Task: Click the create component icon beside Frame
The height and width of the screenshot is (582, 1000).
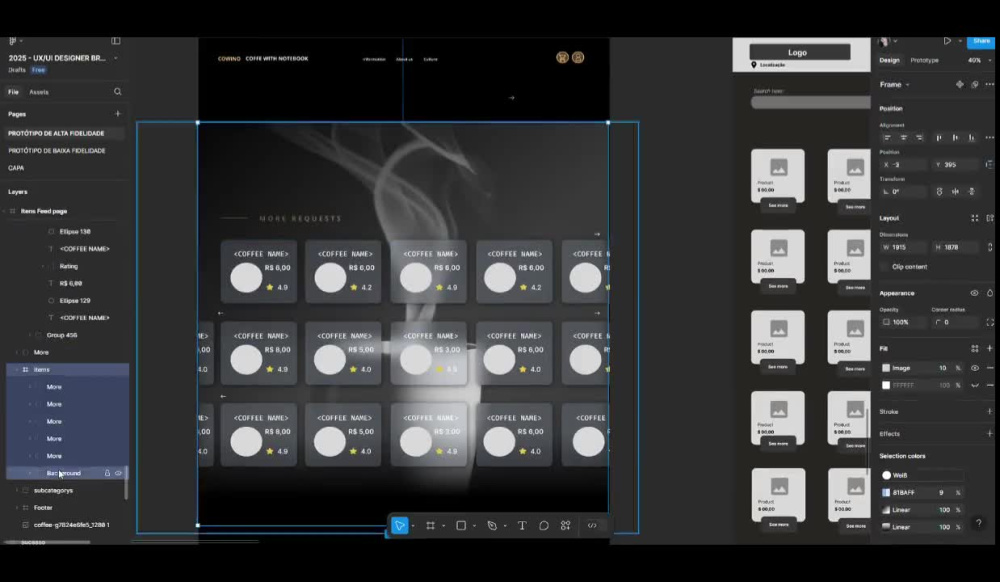Action: (x=959, y=84)
